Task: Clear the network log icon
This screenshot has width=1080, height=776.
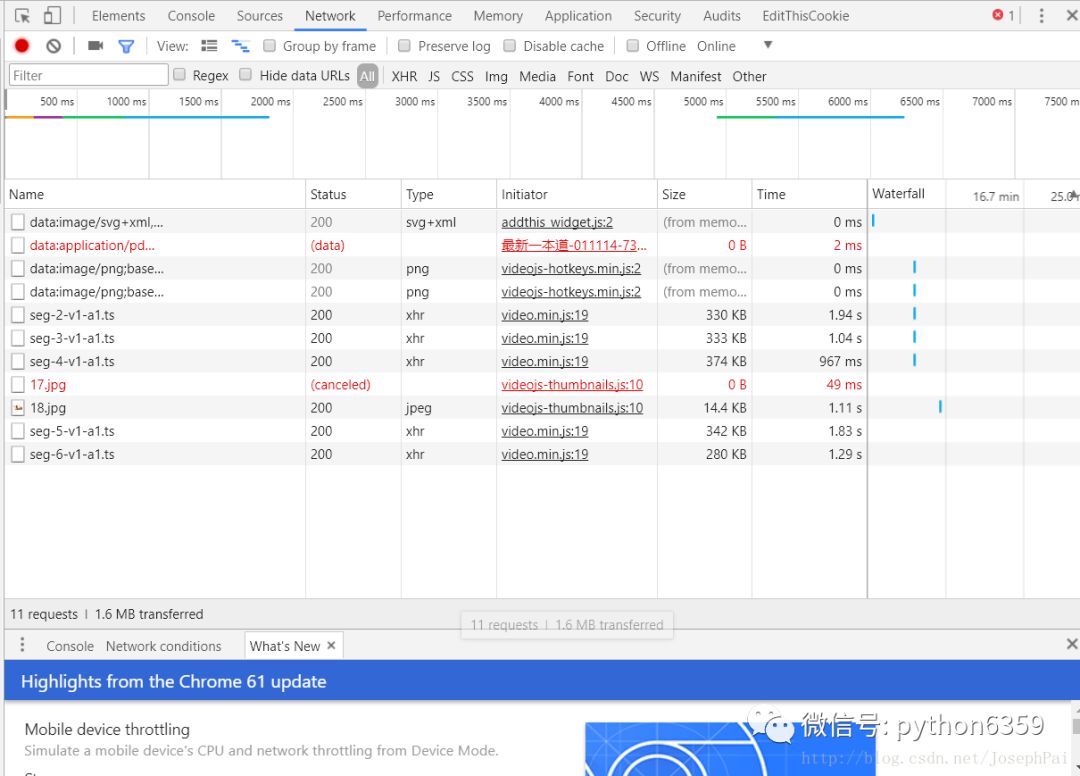Action: click(x=54, y=45)
